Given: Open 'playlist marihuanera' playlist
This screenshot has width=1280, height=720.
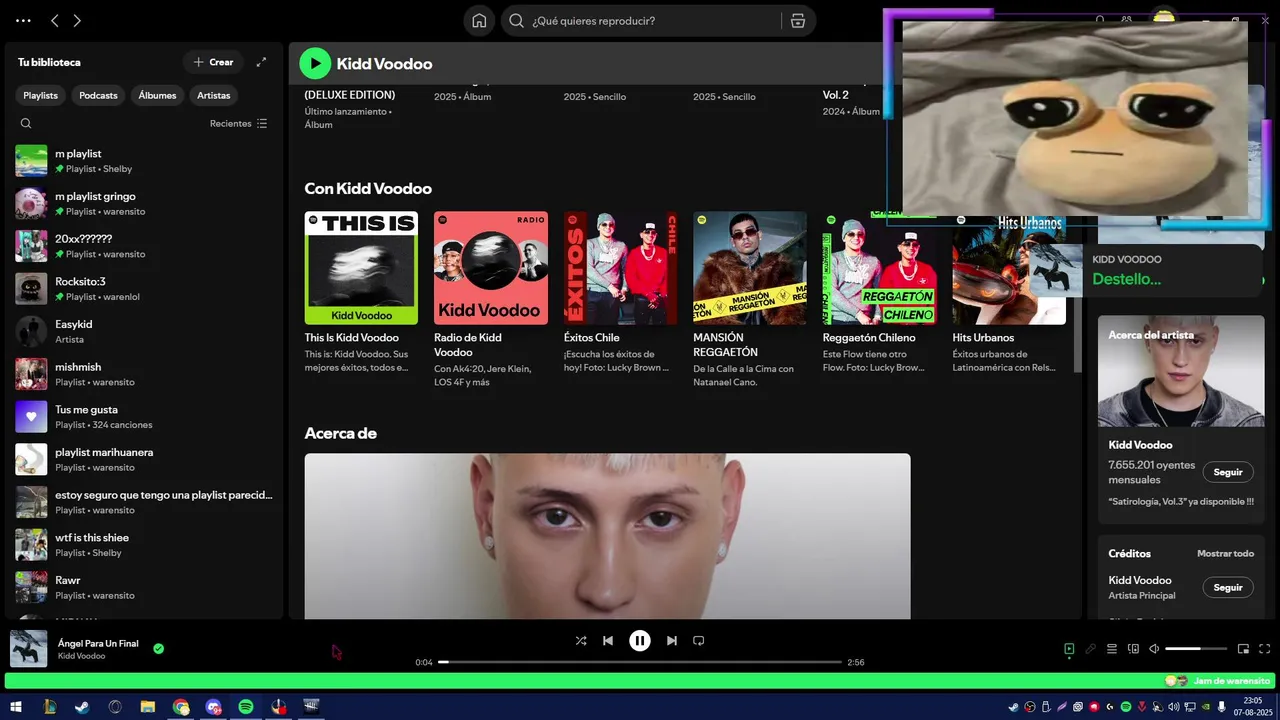Looking at the screenshot, I should [144, 459].
